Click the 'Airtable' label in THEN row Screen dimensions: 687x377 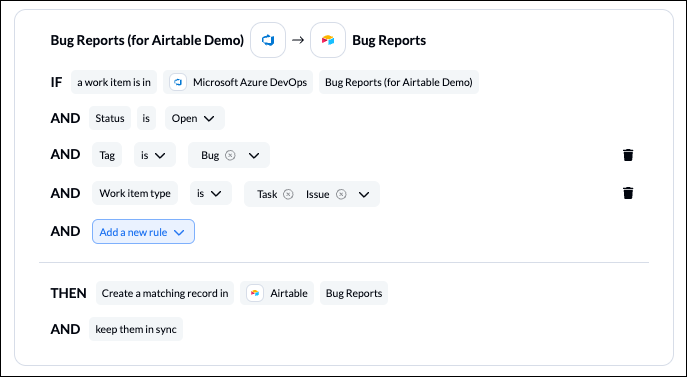click(289, 293)
